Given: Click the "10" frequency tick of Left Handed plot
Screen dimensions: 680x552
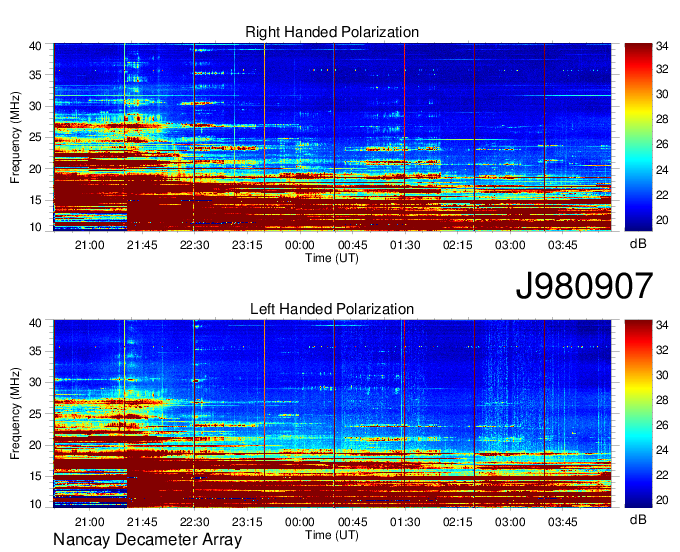Looking at the screenshot, I should coord(36,504).
